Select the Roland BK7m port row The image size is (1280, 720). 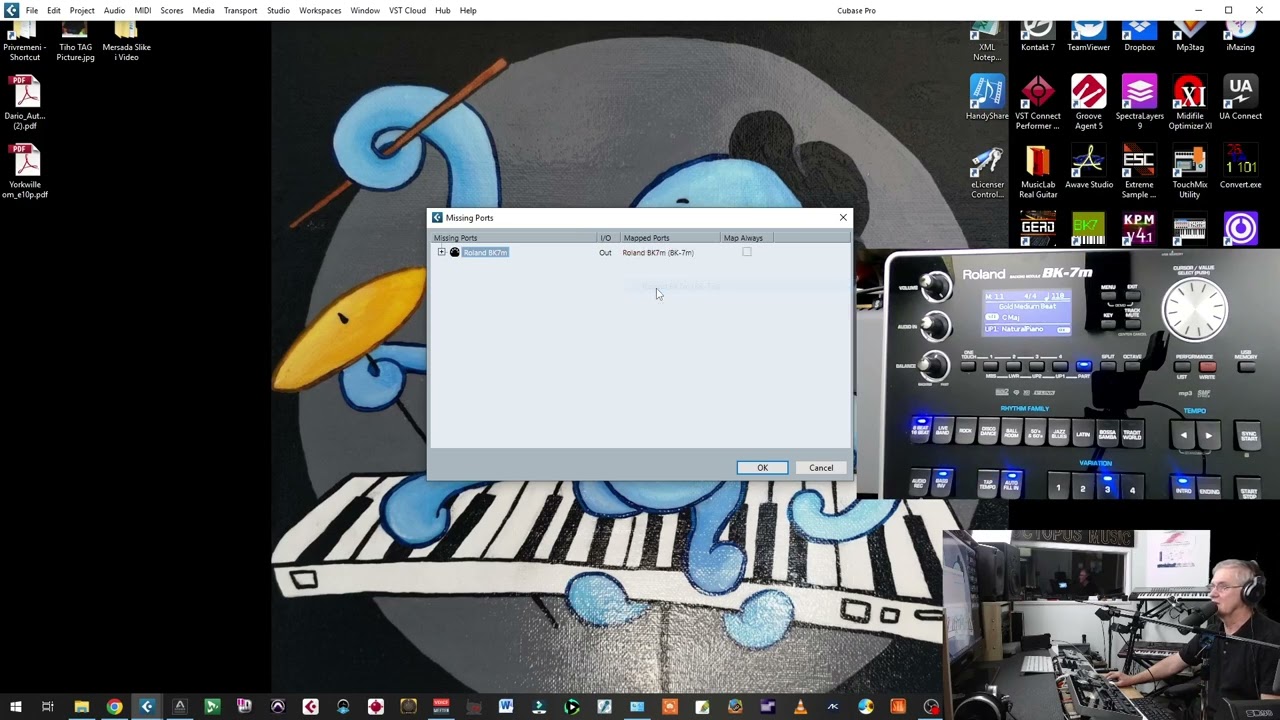tap(486, 252)
